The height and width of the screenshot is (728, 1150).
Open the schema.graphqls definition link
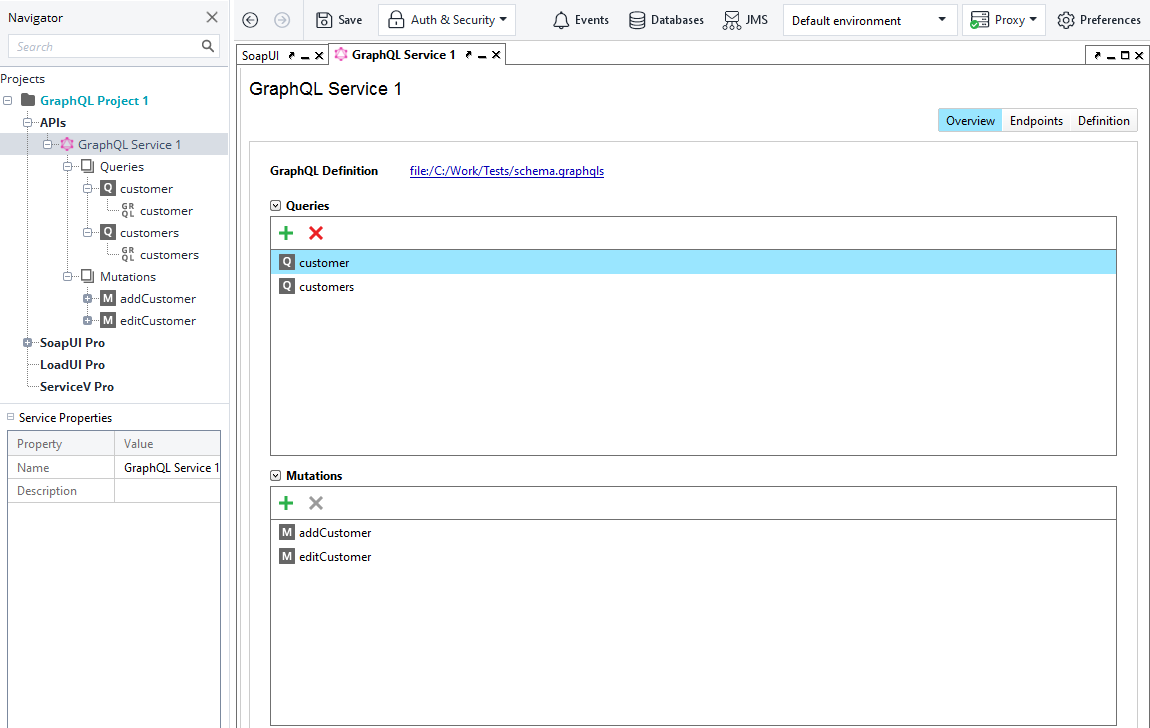click(507, 171)
